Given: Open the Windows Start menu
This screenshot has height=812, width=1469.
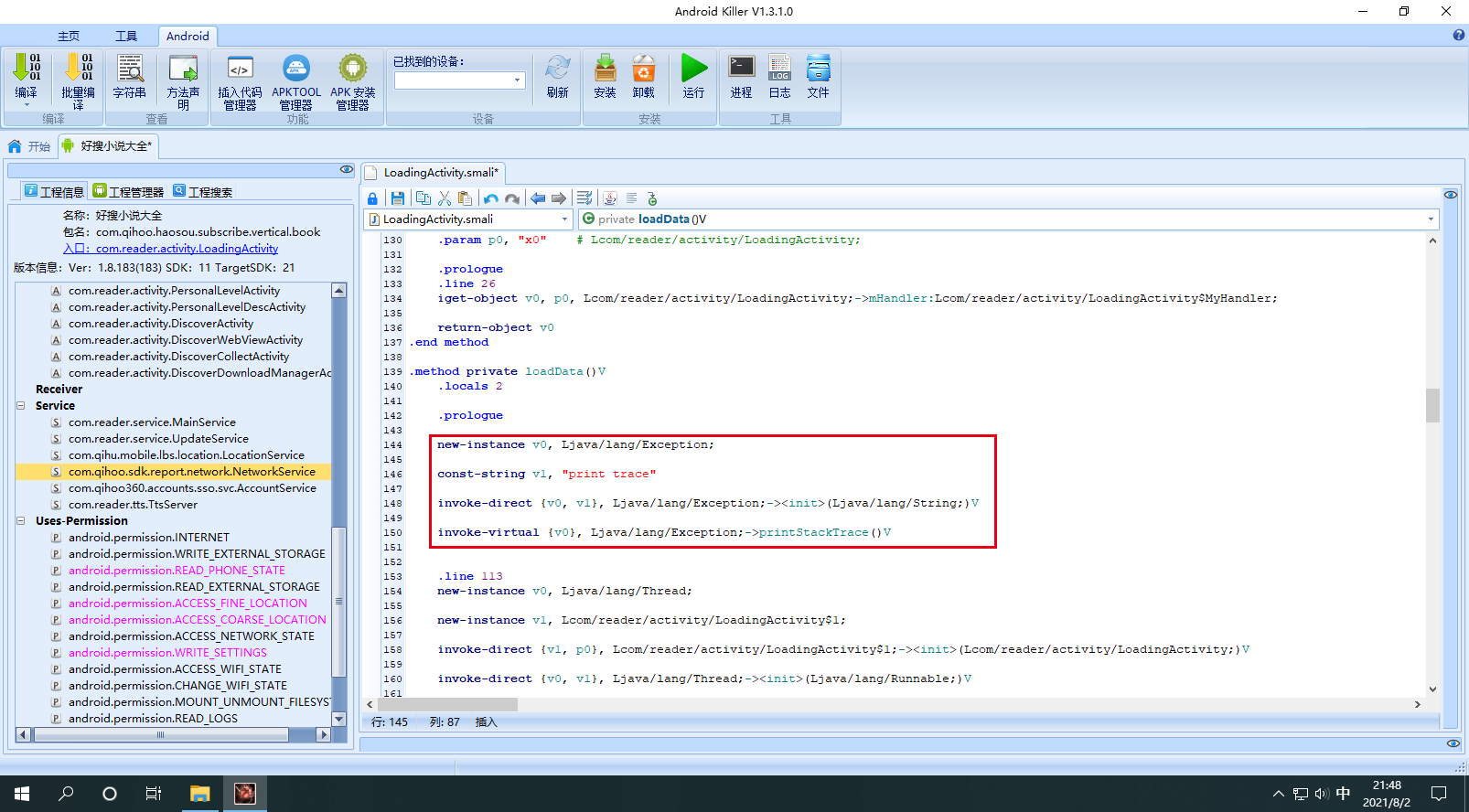Looking at the screenshot, I should coord(22,794).
